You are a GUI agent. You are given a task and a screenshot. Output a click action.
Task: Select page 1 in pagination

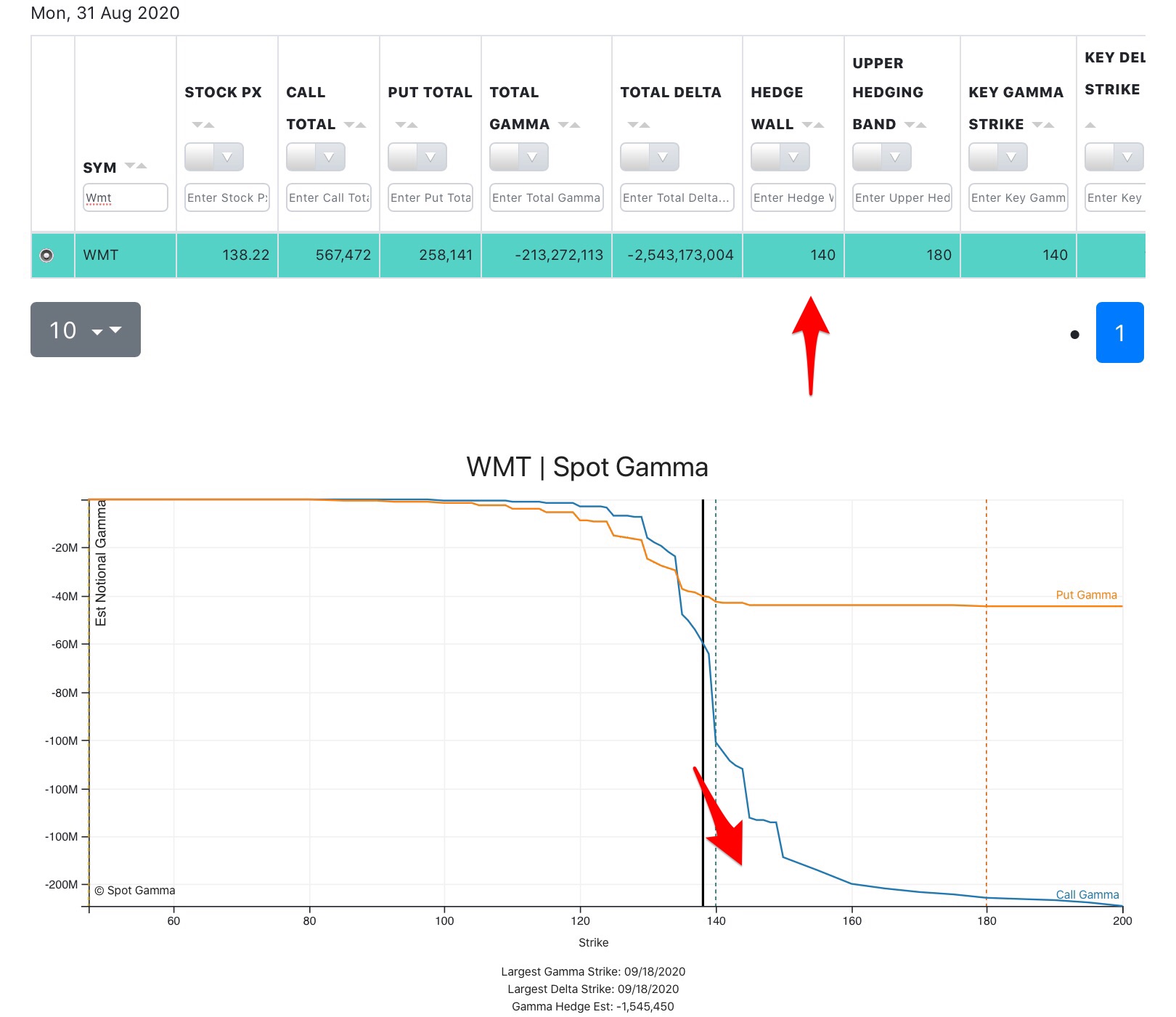pyautogui.click(x=1120, y=333)
